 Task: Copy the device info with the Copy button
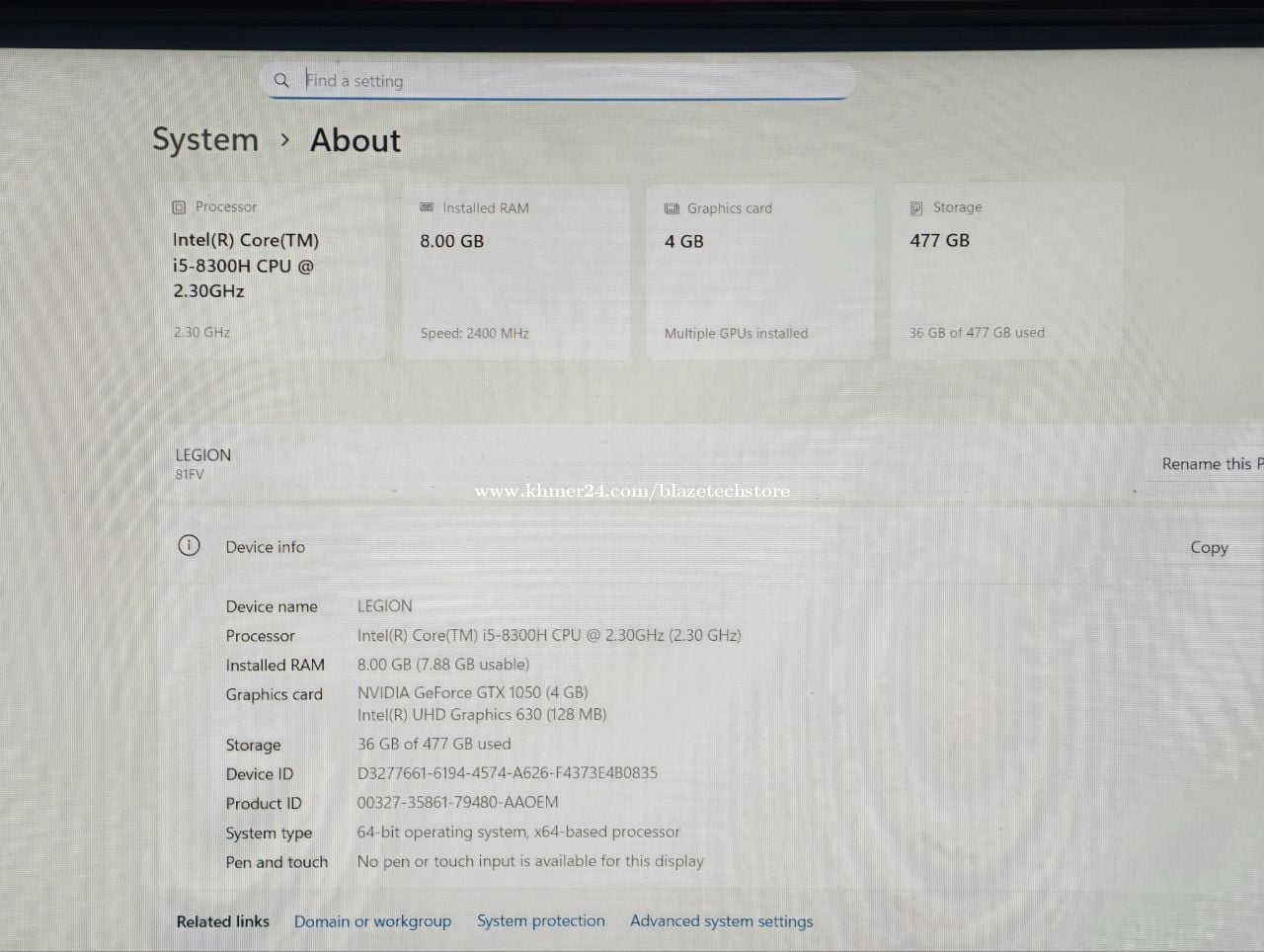[x=1209, y=547]
